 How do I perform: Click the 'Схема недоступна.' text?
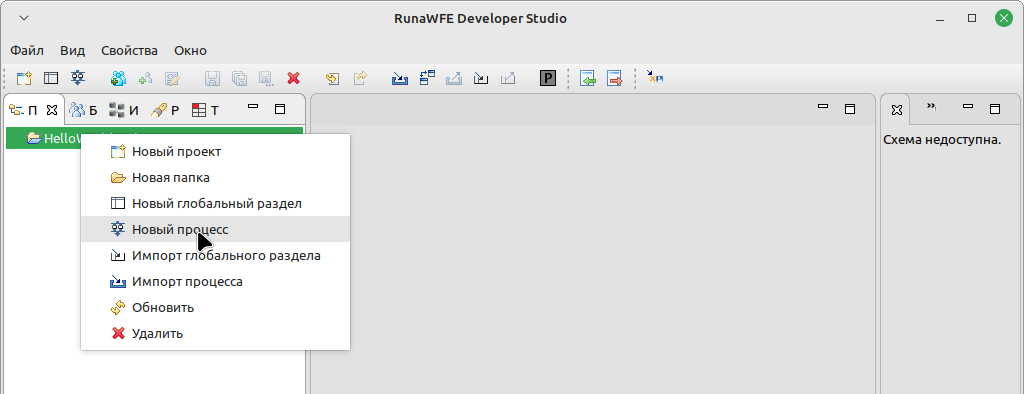[x=942, y=140]
